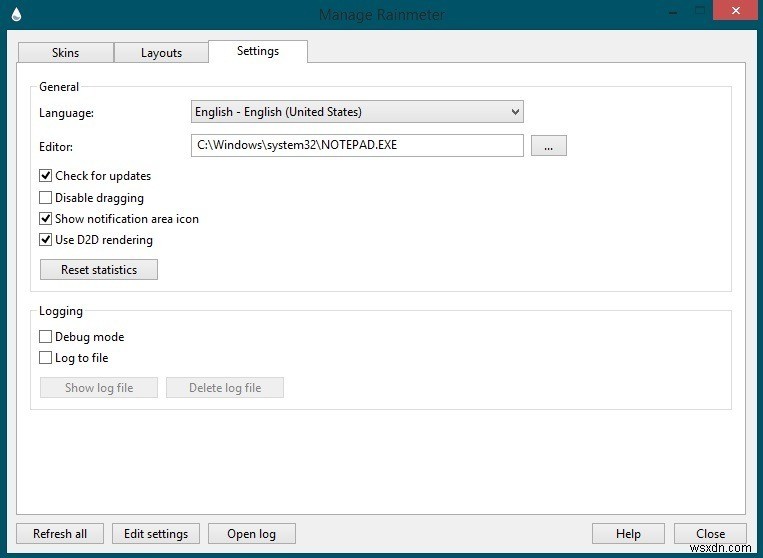Viewport: 763px width, 558px height.
Task: Enable Disable dragging checkbox
Action: [x=46, y=198]
